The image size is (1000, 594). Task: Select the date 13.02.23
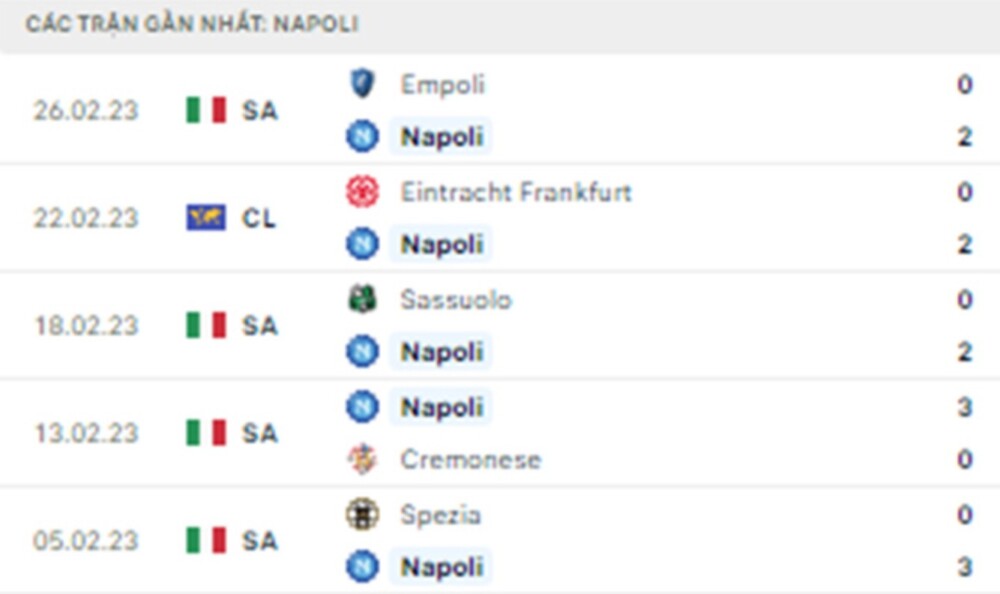[88, 433]
